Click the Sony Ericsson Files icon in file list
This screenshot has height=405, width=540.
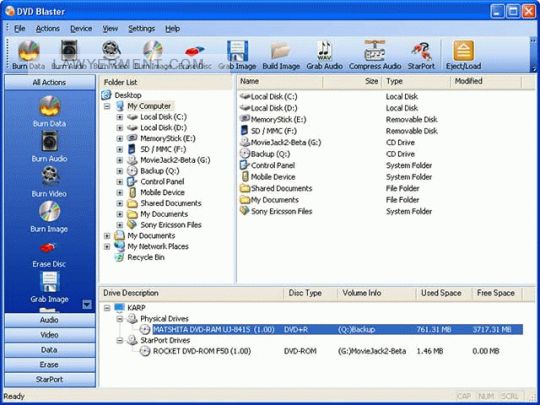click(245, 211)
